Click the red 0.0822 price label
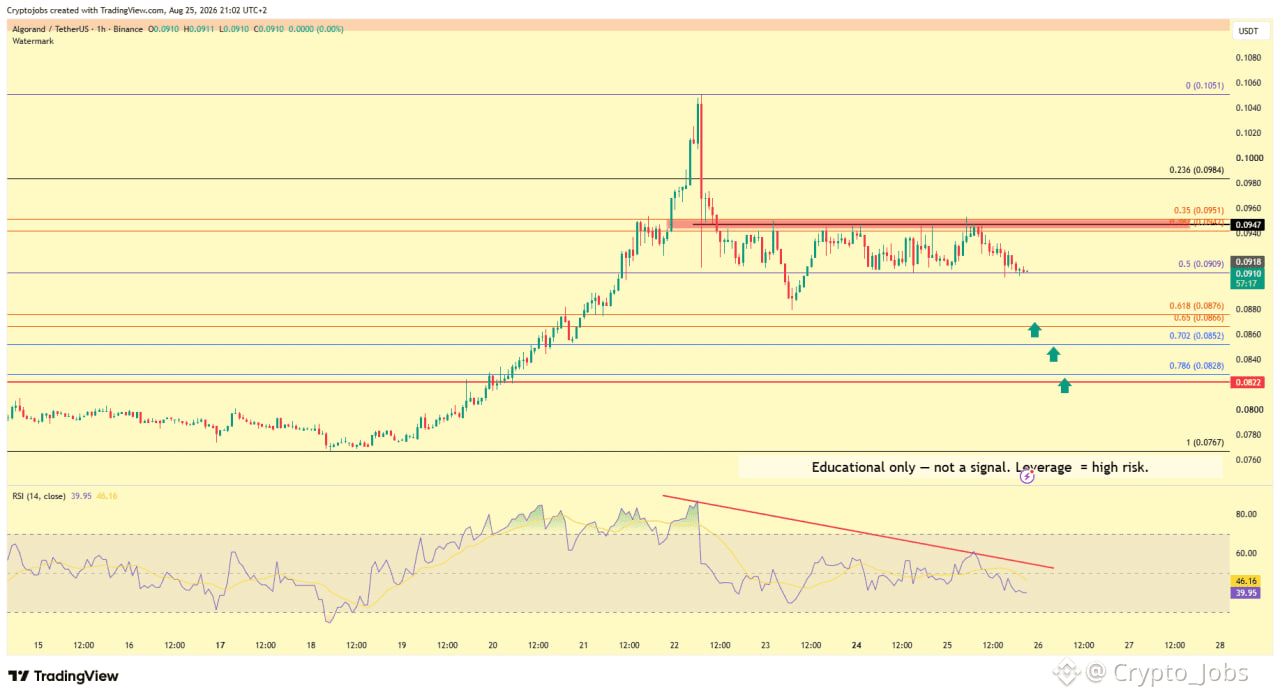Viewport: 1280px width, 697px height. [1249, 382]
